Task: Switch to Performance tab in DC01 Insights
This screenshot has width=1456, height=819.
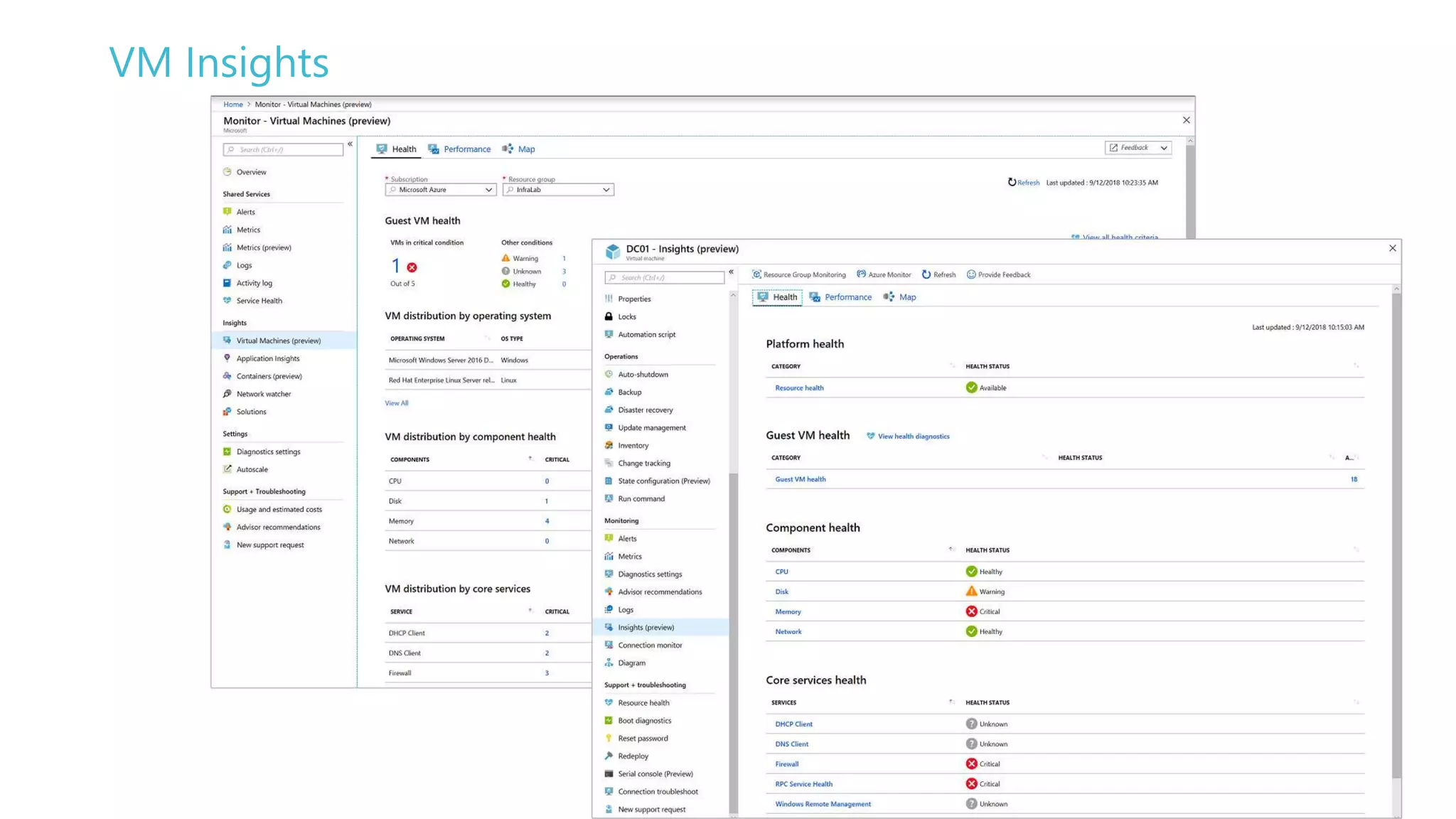Action: (x=840, y=297)
